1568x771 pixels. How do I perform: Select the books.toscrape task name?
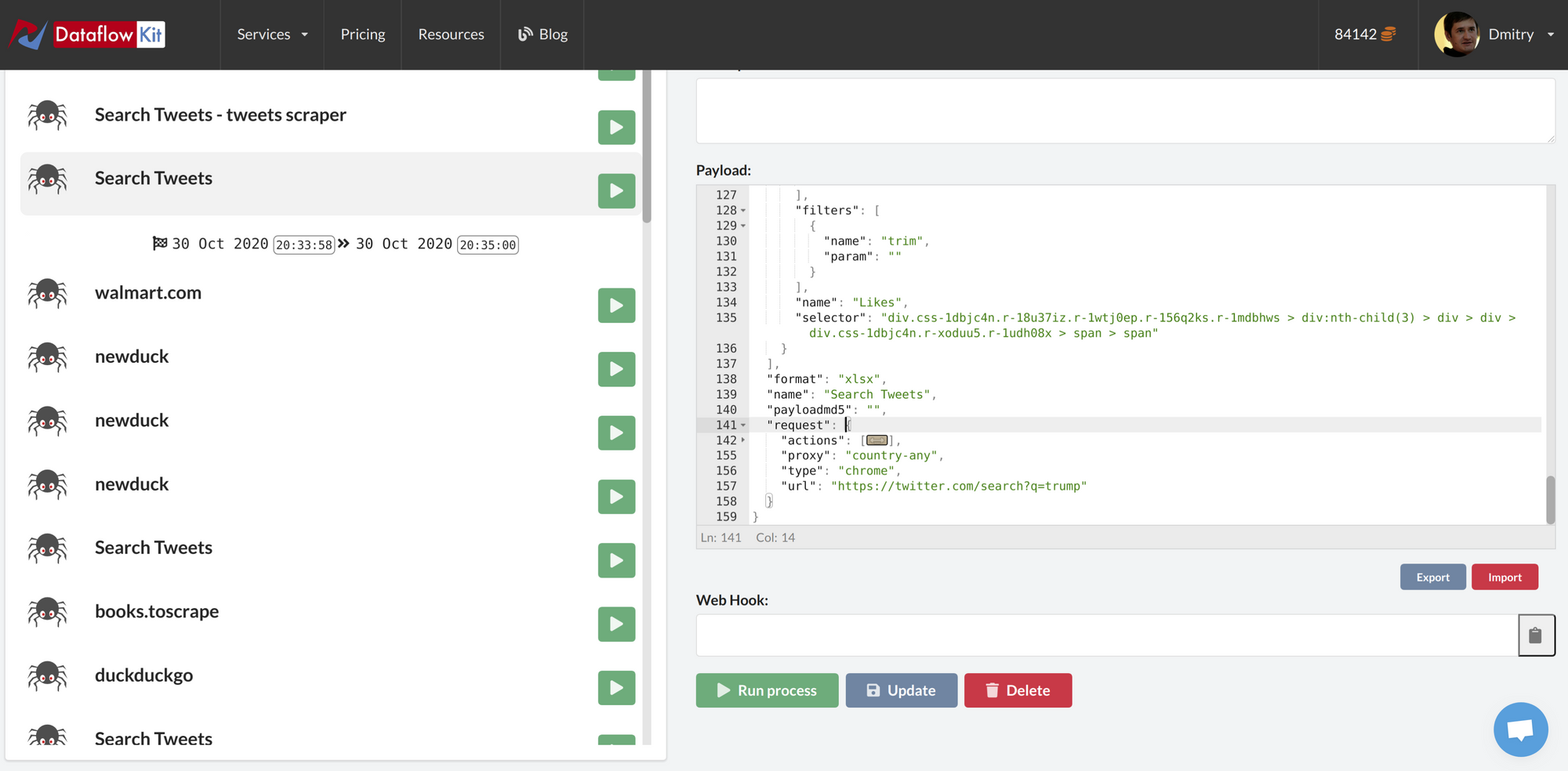[157, 611]
